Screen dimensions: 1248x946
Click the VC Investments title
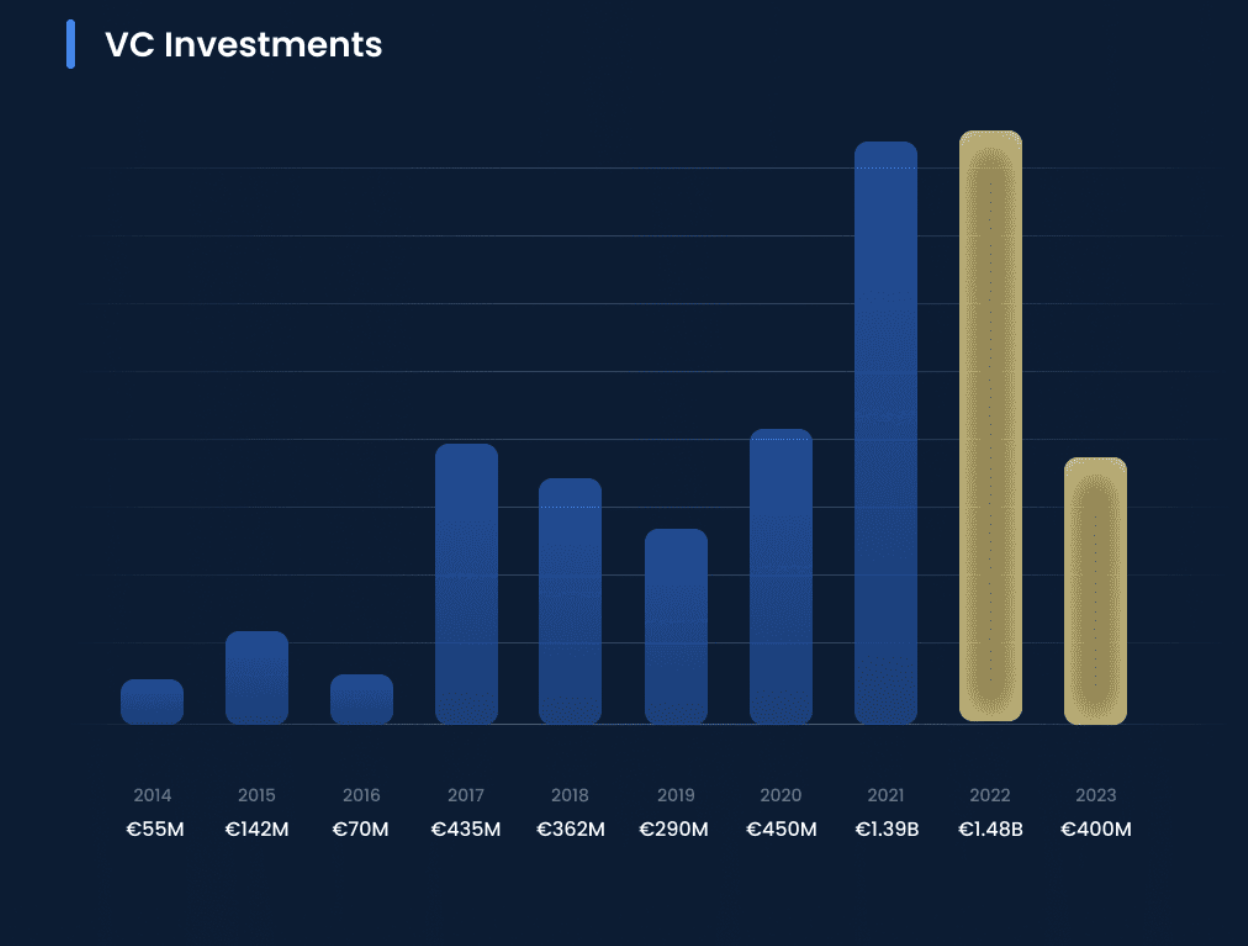click(x=243, y=45)
